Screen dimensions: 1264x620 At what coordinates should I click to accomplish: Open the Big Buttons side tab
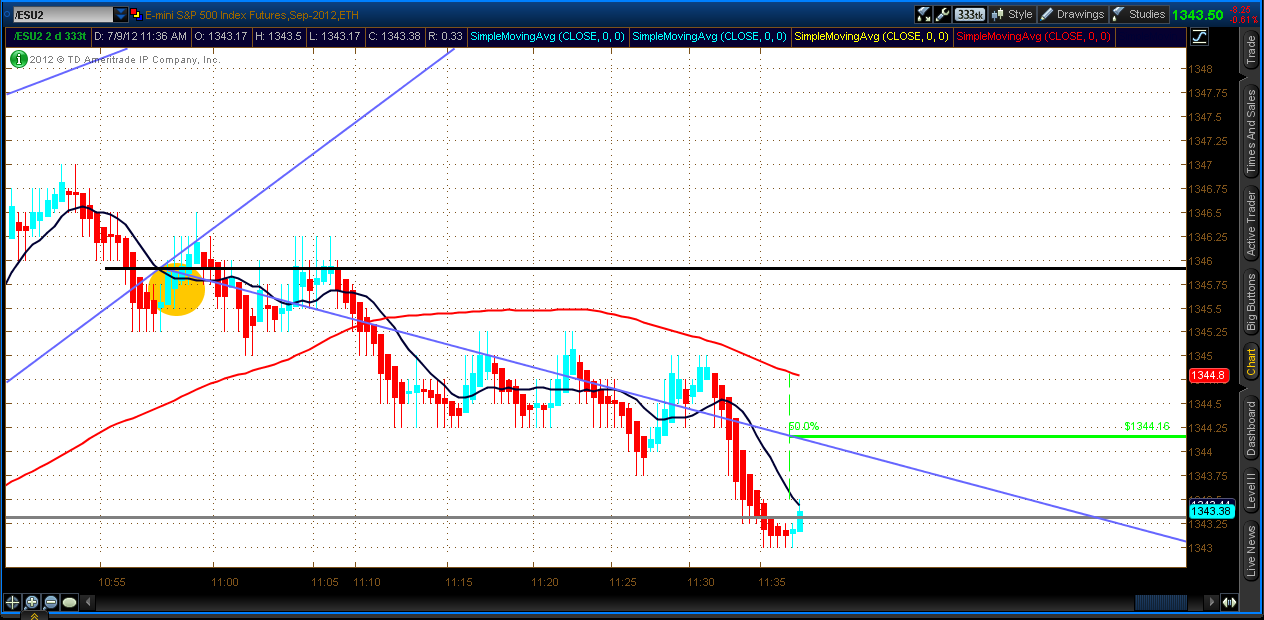(1250, 302)
